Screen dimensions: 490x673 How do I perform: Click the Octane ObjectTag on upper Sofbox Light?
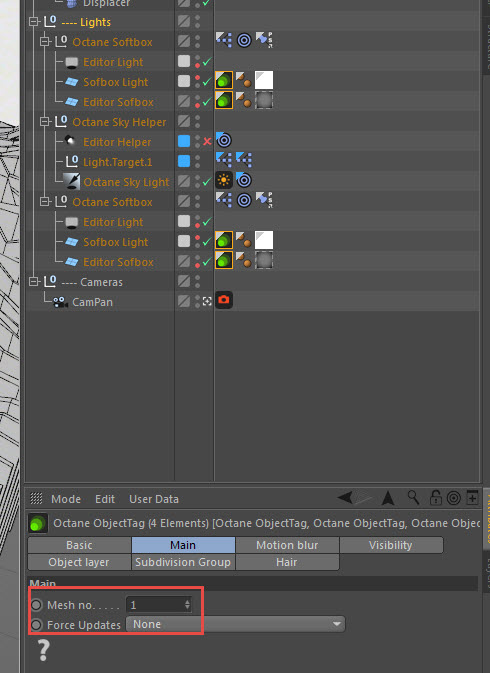[x=224, y=80]
